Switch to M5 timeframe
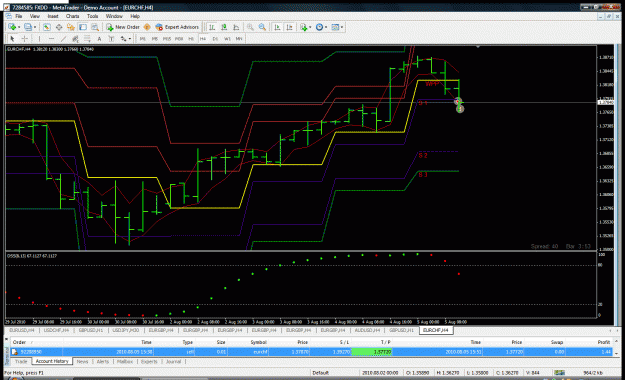Screen dimensions: 625x380 [155, 39]
